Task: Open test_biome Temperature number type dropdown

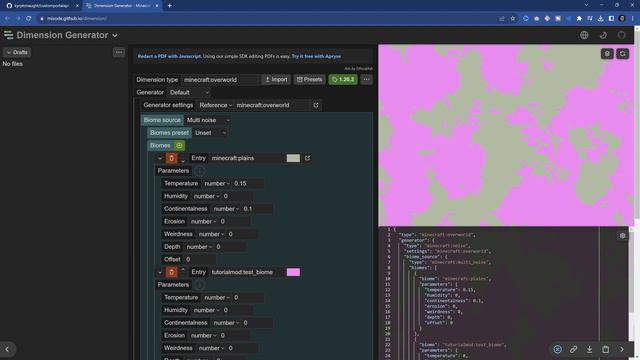Action: [217, 298]
